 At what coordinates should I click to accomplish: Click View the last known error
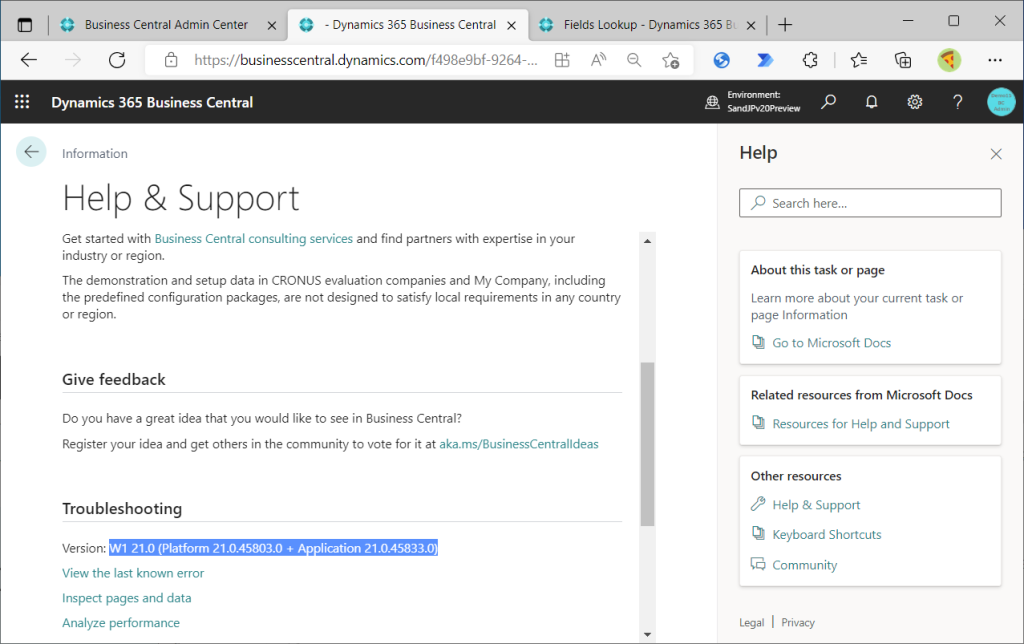(133, 573)
